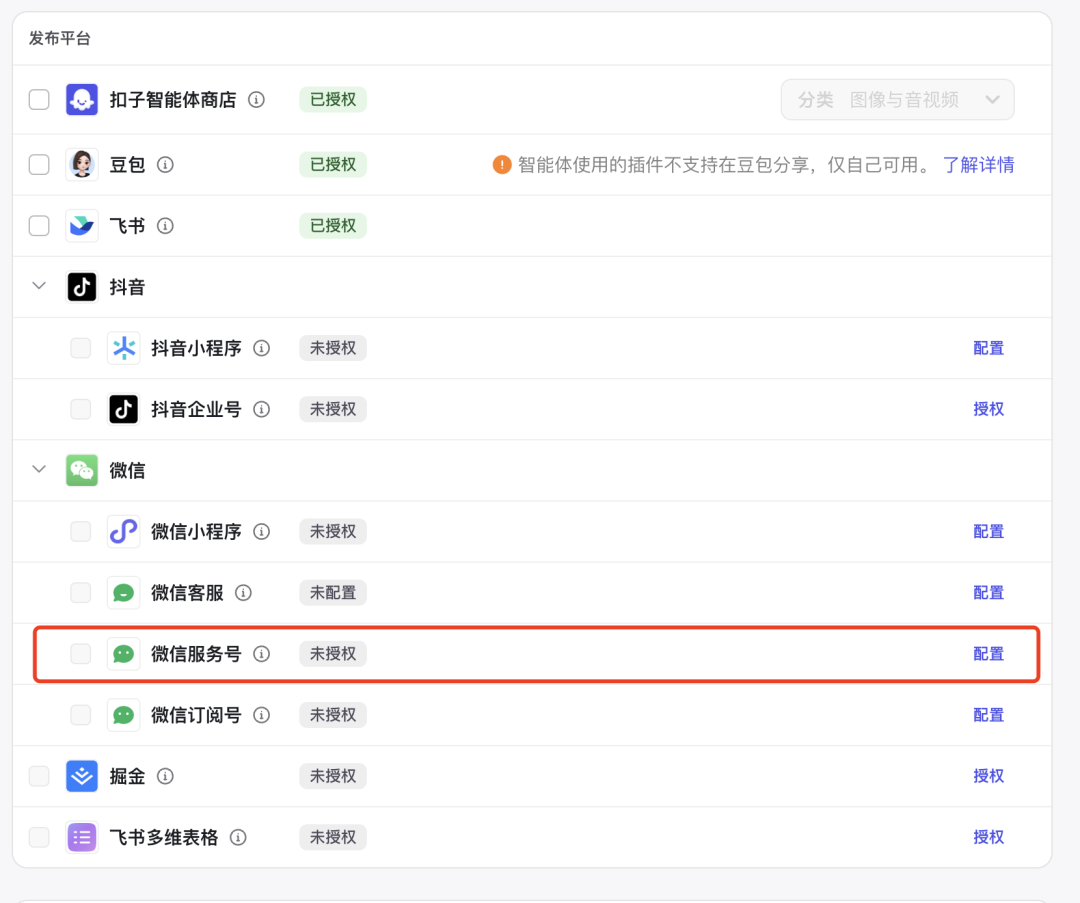Viewport: 1080px width, 903px height.
Task: Click the 抖音小程序 mini-program icon
Action: (x=123, y=348)
